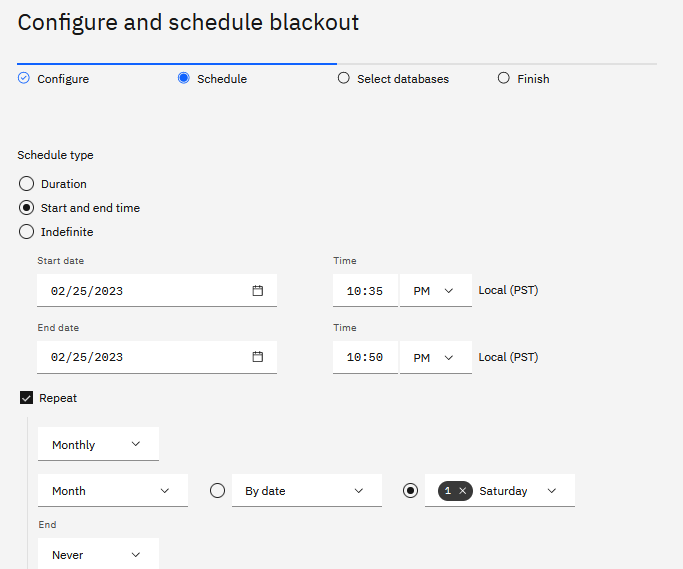This screenshot has height=569, width=683.
Task: Expand the Monthly repeat frequency dropdown
Action: pyautogui.click(x=98, y=445)
